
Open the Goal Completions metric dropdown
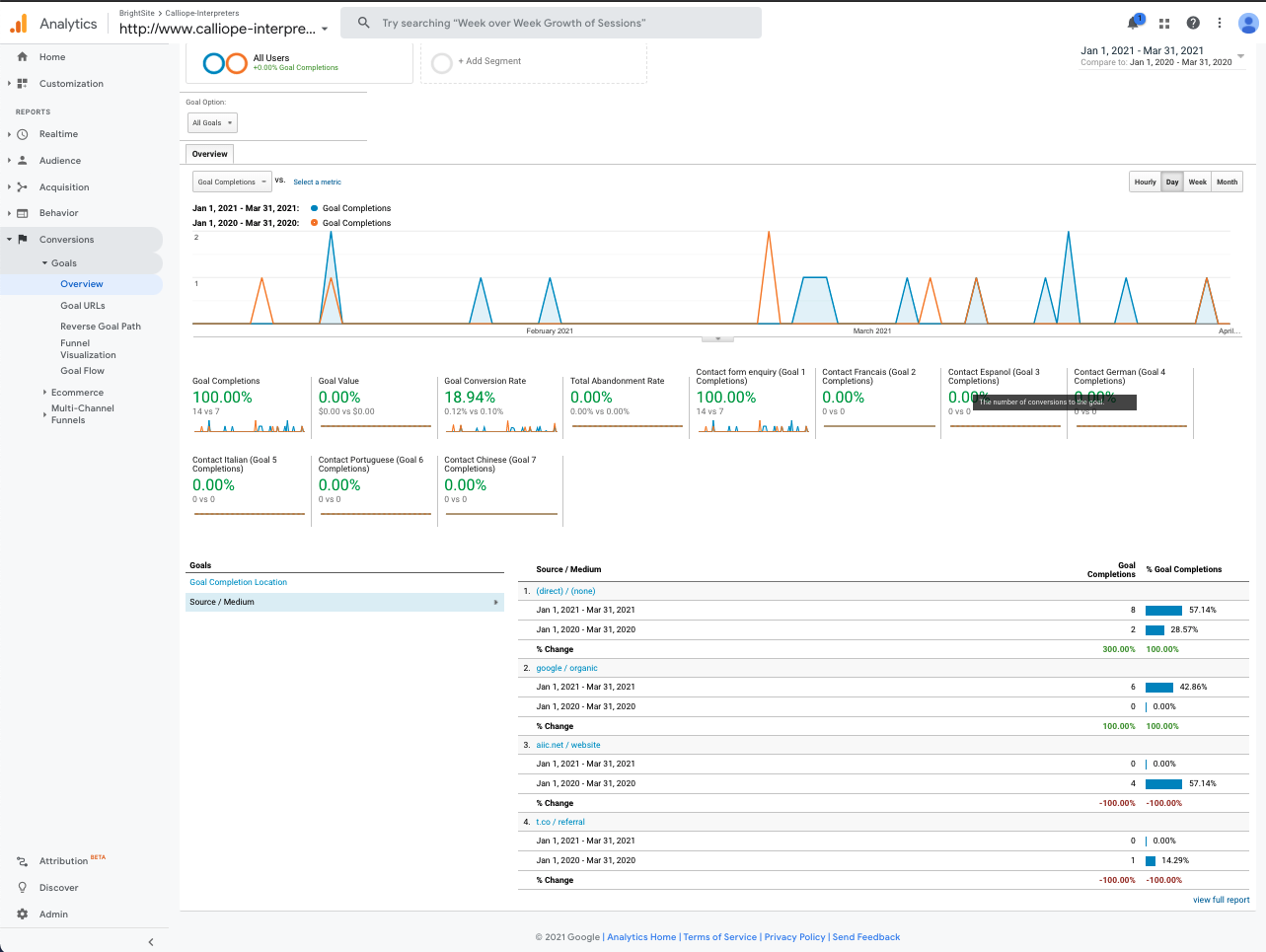231,182
